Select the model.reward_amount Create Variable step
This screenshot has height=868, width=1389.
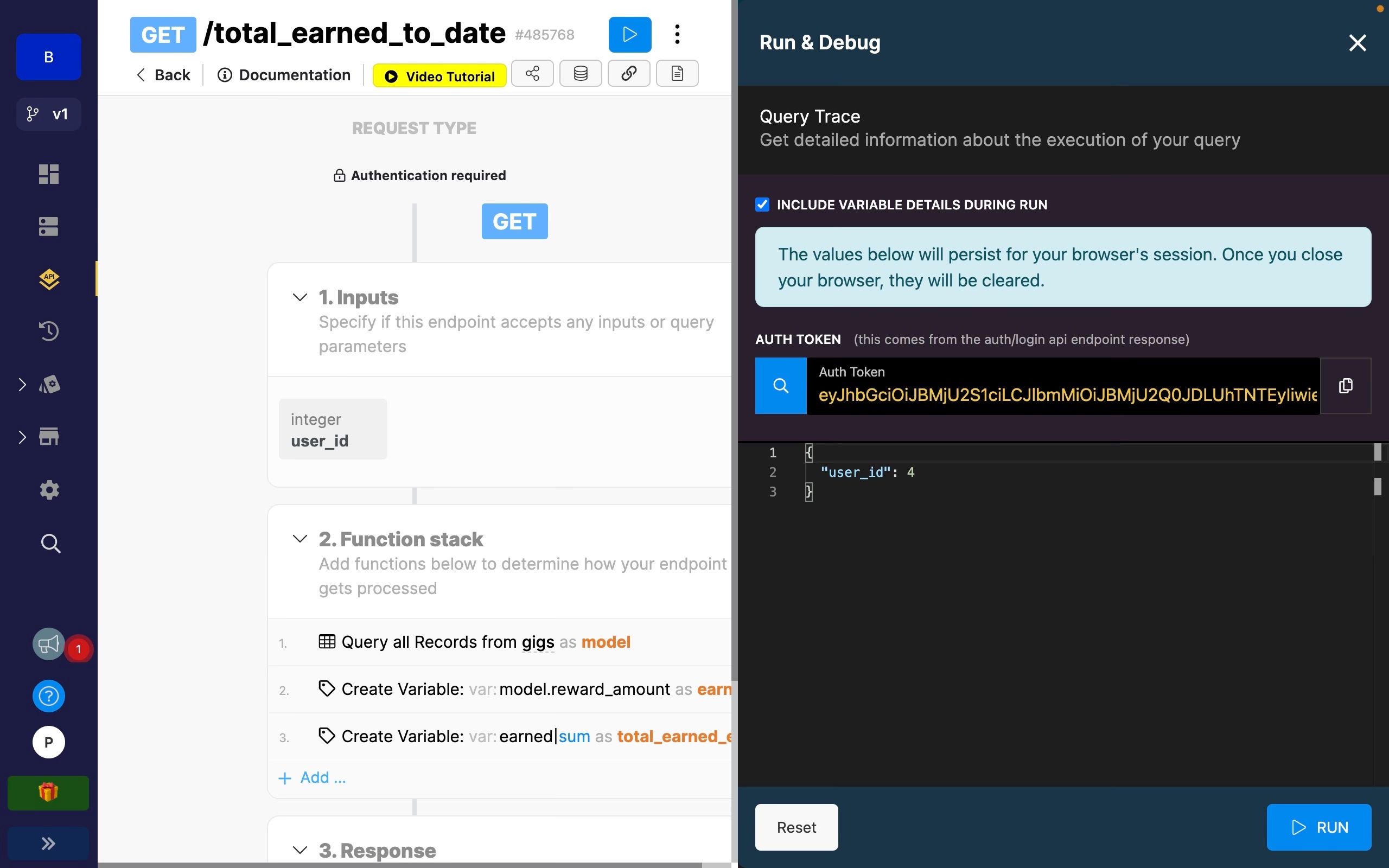[499, 690]
